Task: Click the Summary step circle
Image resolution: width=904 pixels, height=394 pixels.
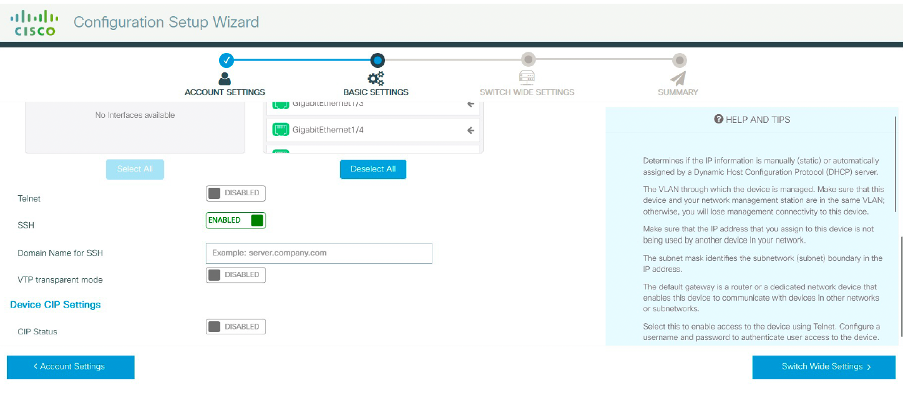Action: (x=679, y=59)
